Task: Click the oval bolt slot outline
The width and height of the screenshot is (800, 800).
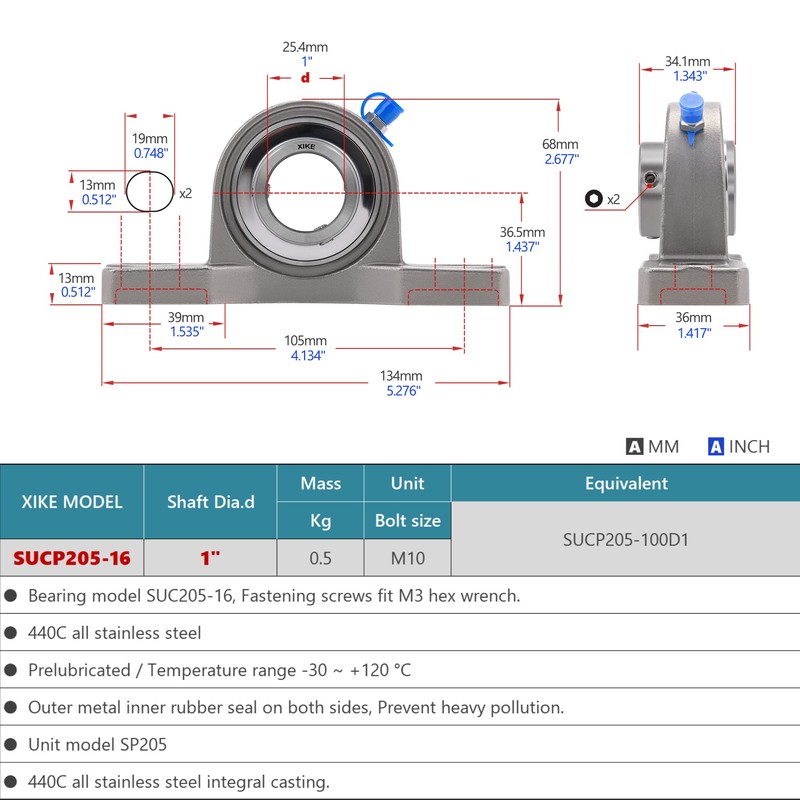Action: click(149, 192)
